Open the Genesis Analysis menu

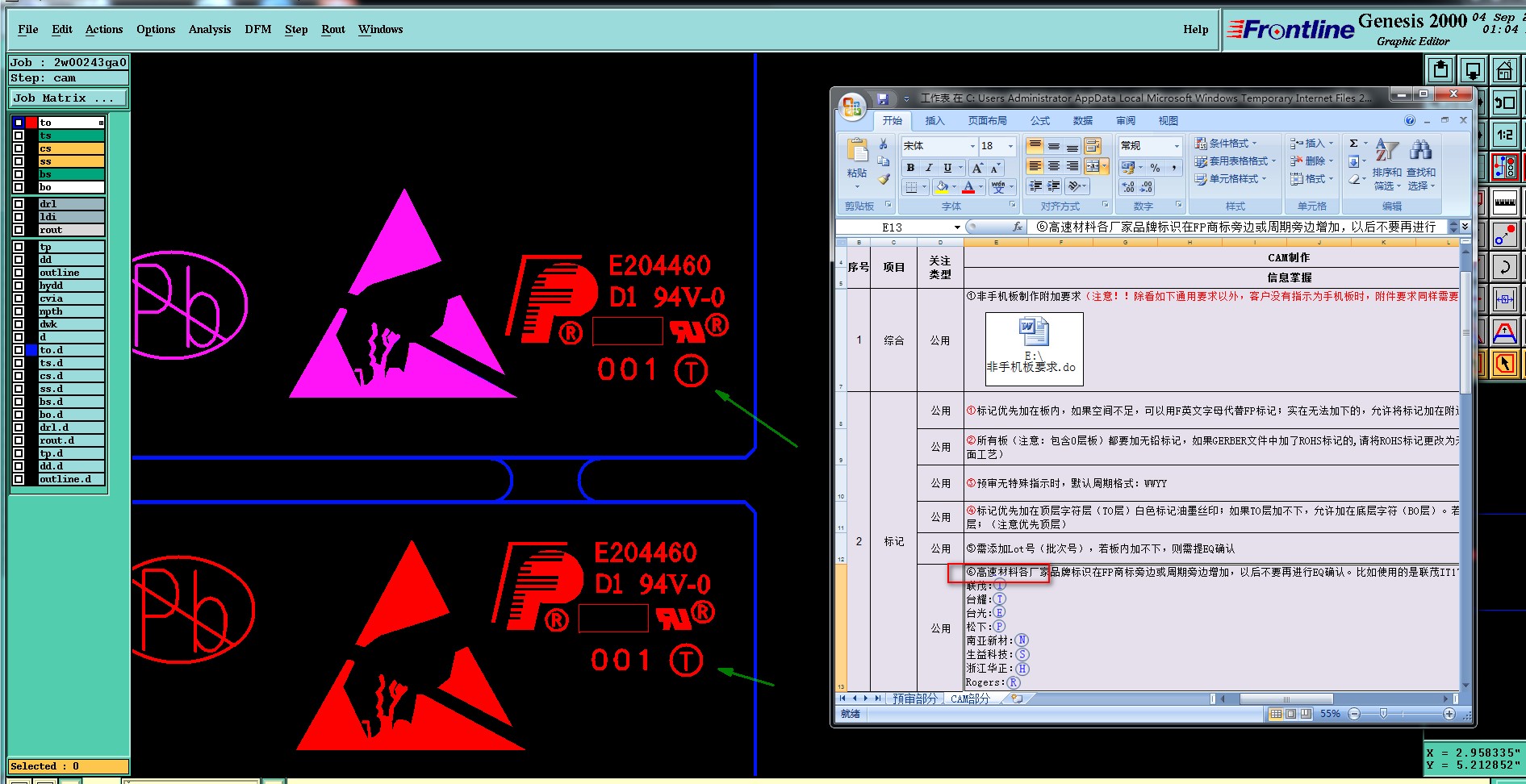pyautogui.click(x=210, y=29)
